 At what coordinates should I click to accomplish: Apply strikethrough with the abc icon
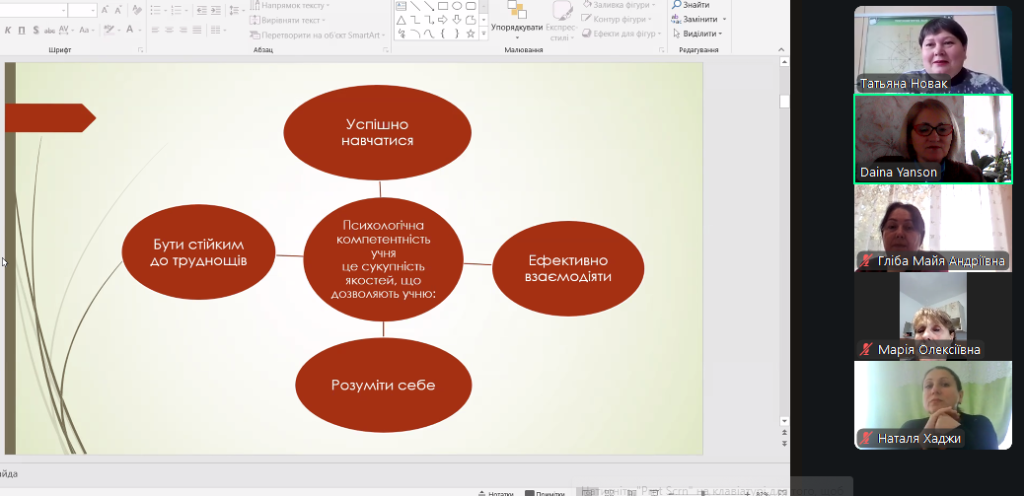pos(52,30)
